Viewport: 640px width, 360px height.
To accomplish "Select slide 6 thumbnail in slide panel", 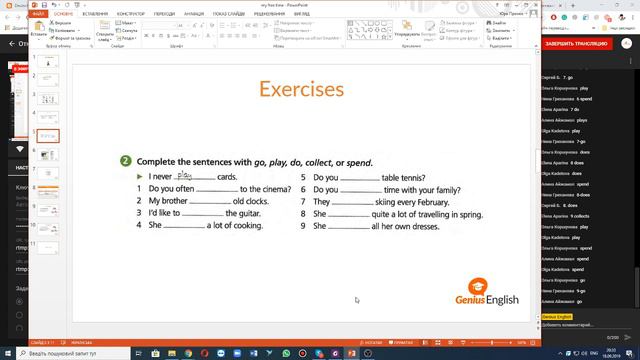I will pyautogui.click(x=48, y=154).
